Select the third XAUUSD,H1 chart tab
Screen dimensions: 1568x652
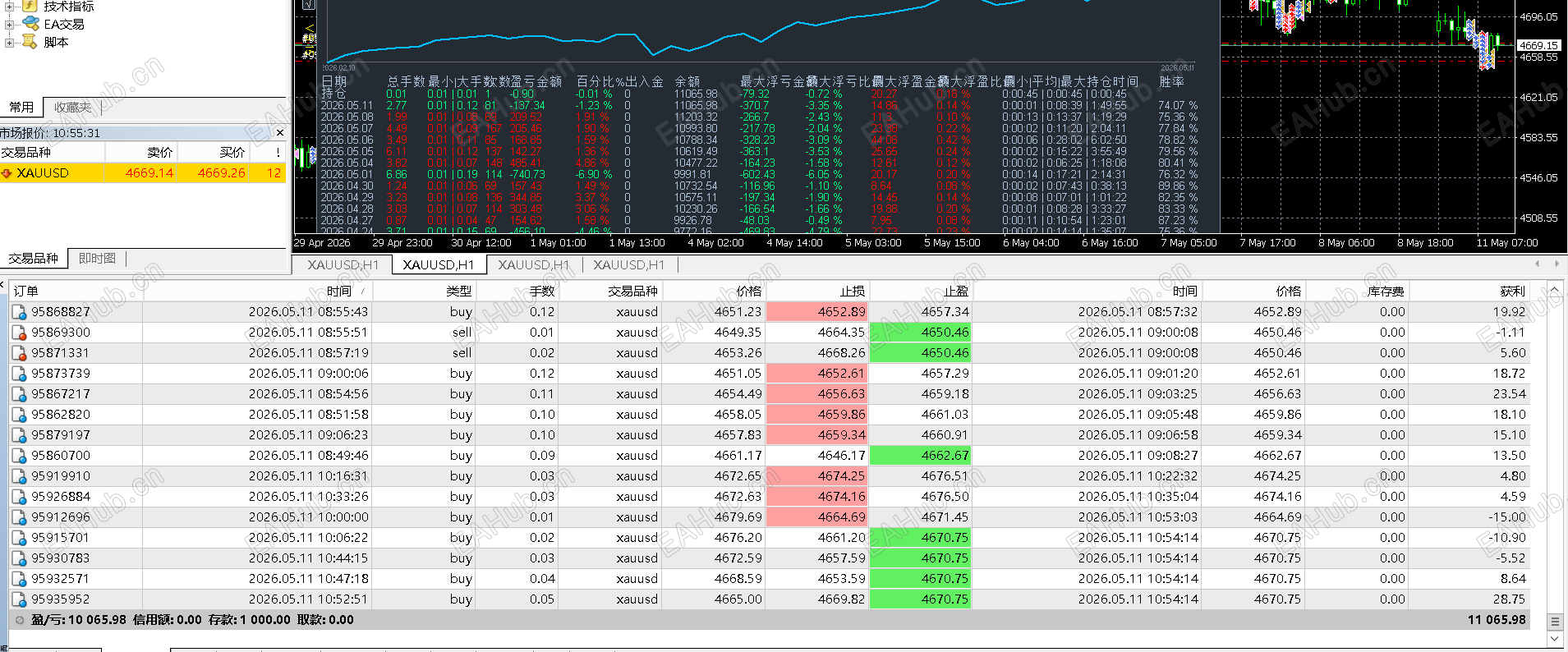pos(534,264)
